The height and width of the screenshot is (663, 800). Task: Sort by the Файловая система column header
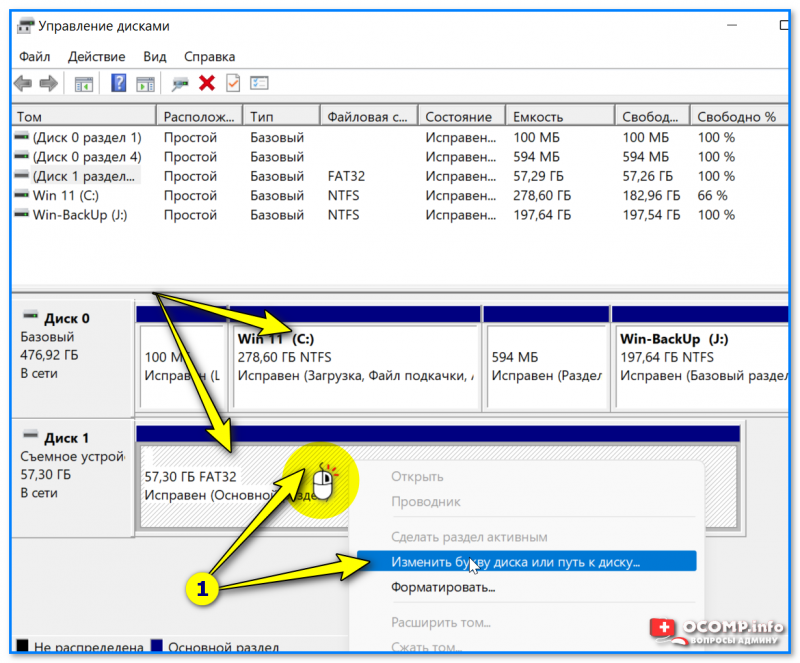(369, 116)
